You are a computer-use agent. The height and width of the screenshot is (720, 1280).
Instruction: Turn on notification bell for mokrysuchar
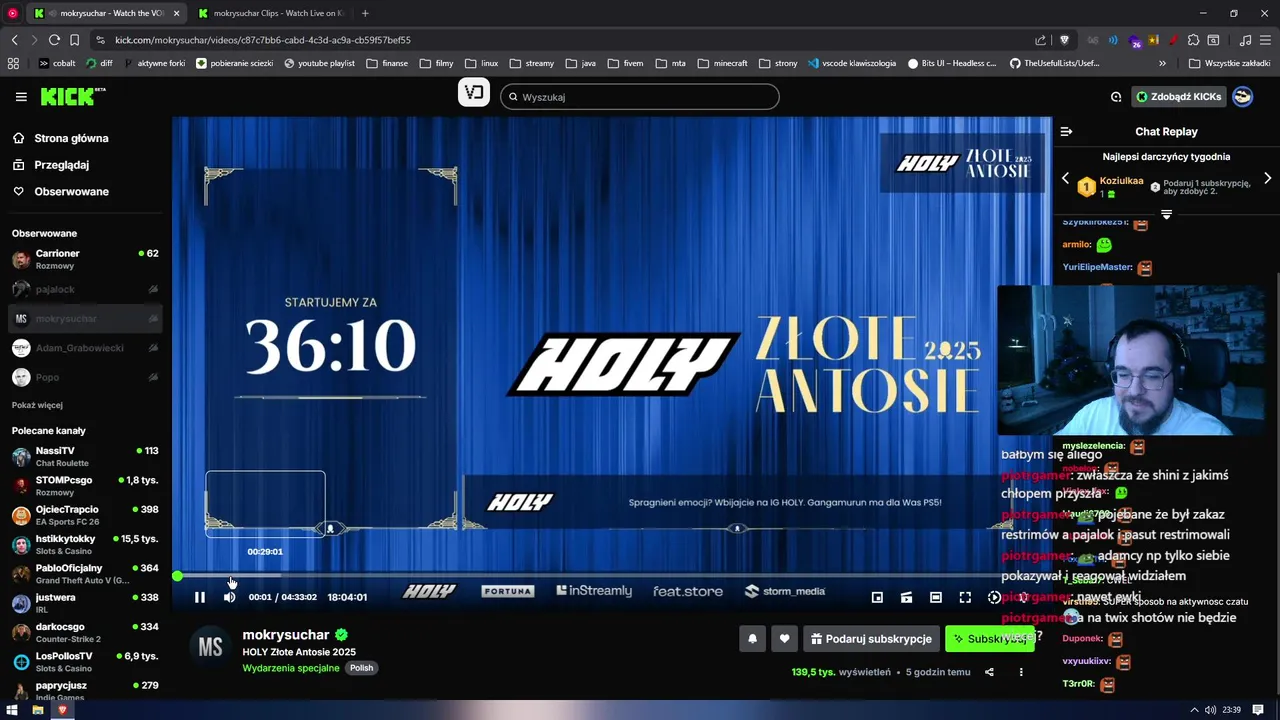click(x=753, y=639)
